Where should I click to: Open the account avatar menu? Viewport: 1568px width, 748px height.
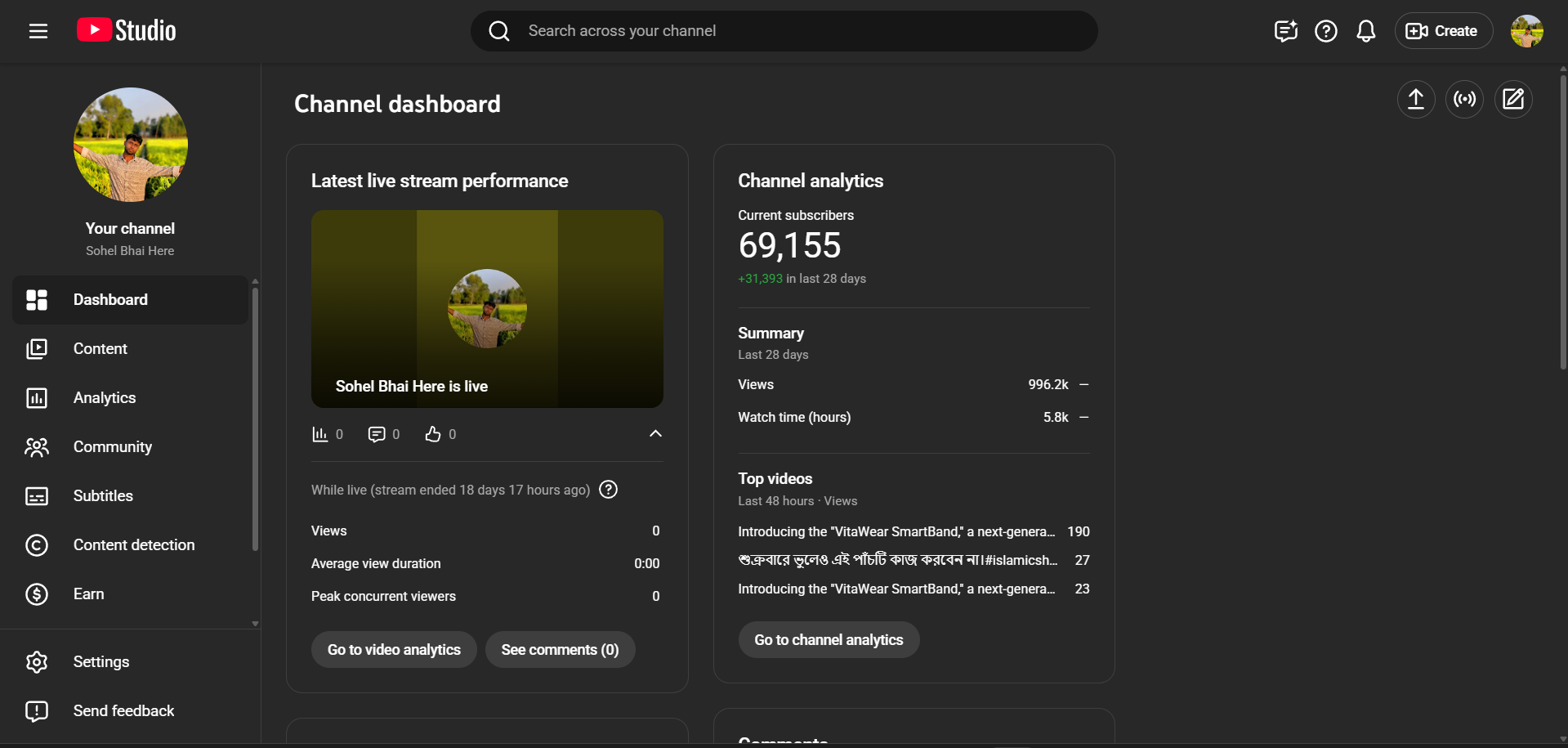(x=1526, y=31)
